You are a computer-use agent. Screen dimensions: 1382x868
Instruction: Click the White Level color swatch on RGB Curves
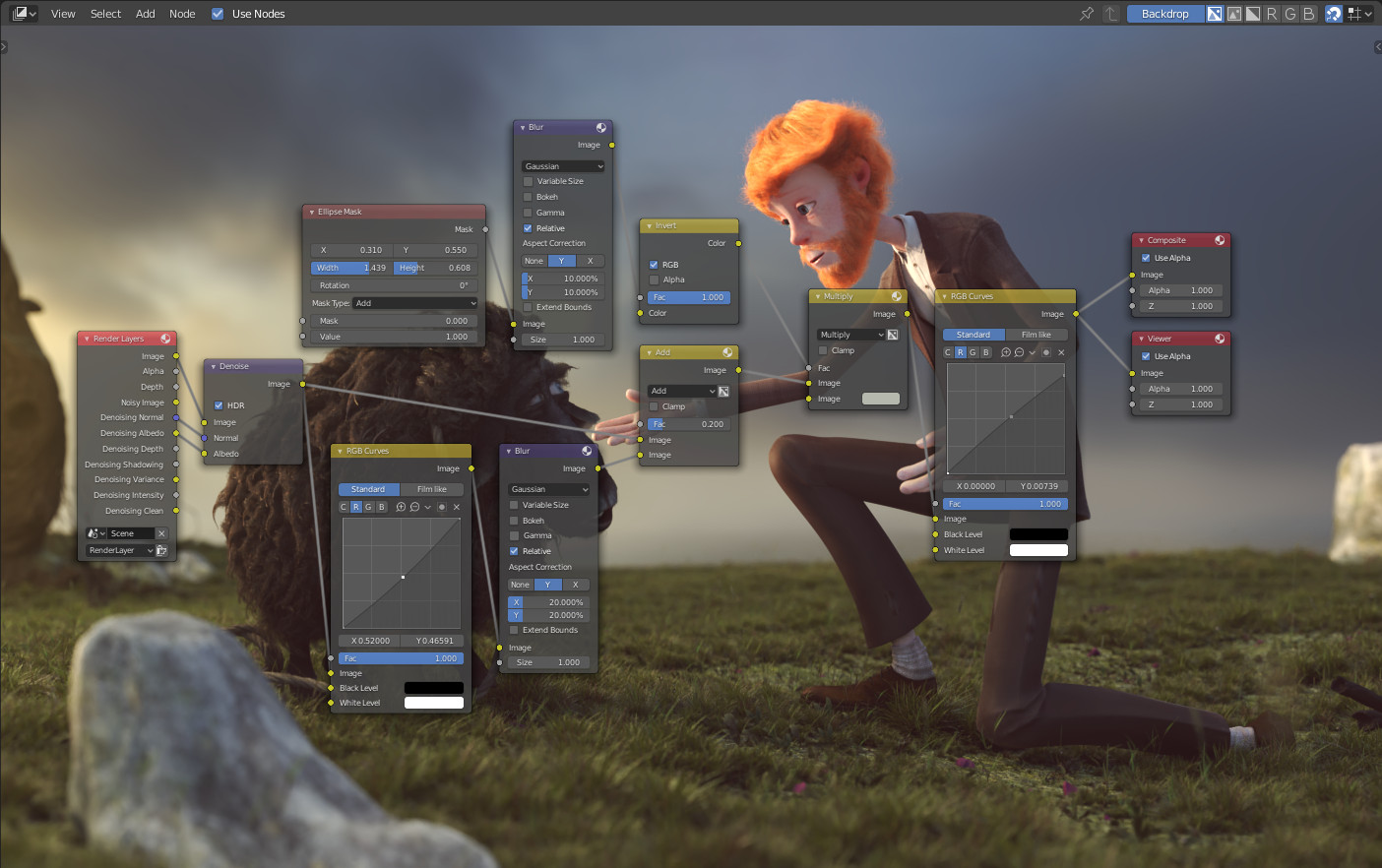pyautogui.click(x=1038, y=550)
